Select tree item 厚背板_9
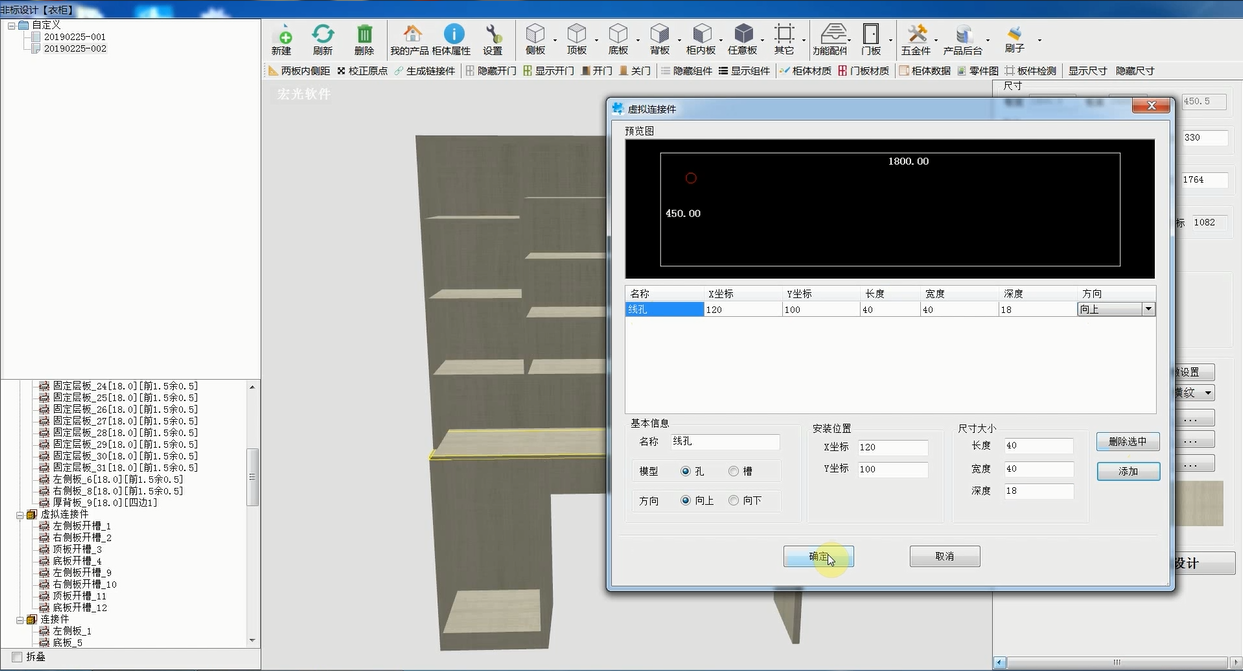1243x671 pixels. point(105,502)
